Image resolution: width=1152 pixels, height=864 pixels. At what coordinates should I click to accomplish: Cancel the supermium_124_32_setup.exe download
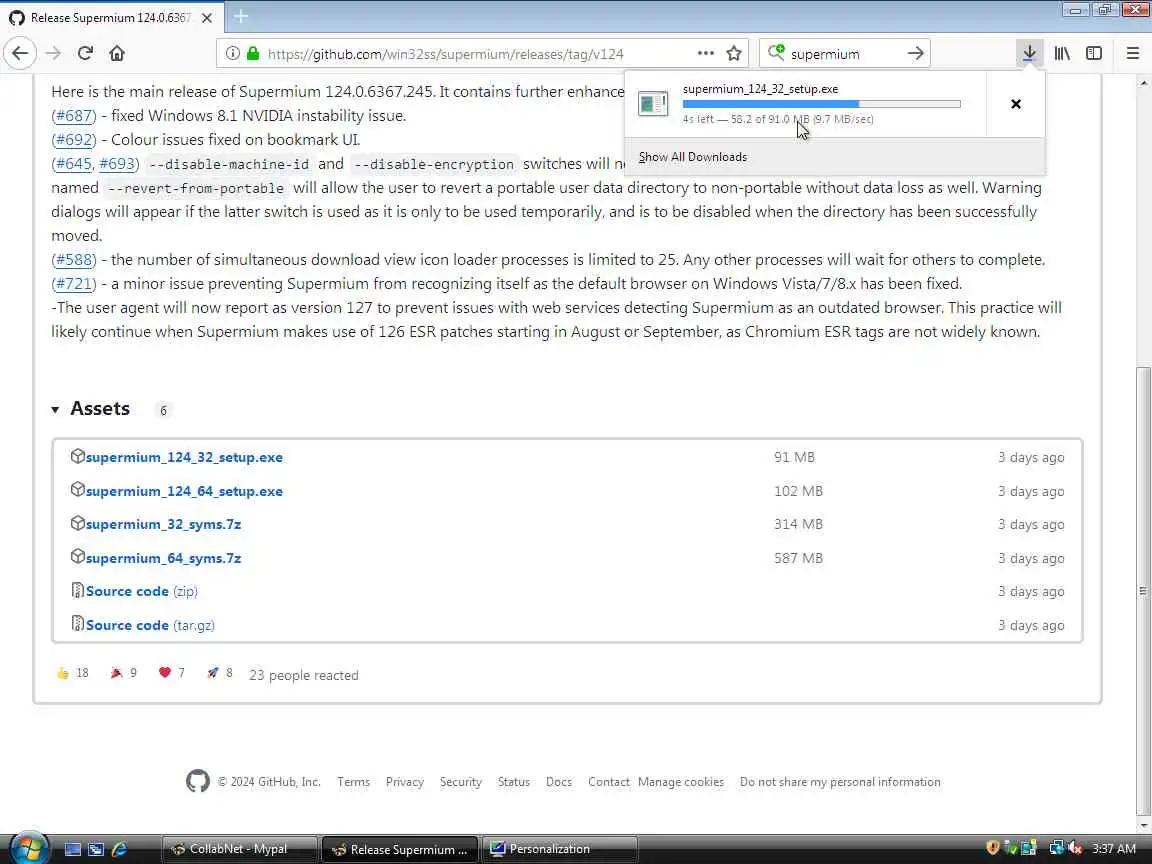(1015, 104)
